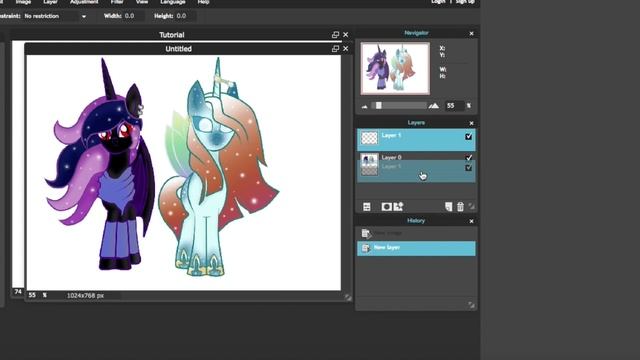Toggle visibility checkbox of highlighted Layer 1
640x360 pixels.
(469, 136)
